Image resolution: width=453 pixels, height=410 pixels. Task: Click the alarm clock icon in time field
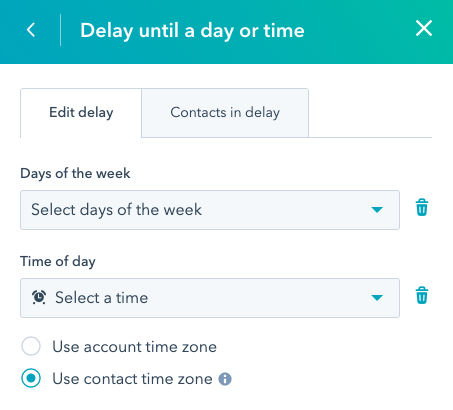(x=39, y=297)
